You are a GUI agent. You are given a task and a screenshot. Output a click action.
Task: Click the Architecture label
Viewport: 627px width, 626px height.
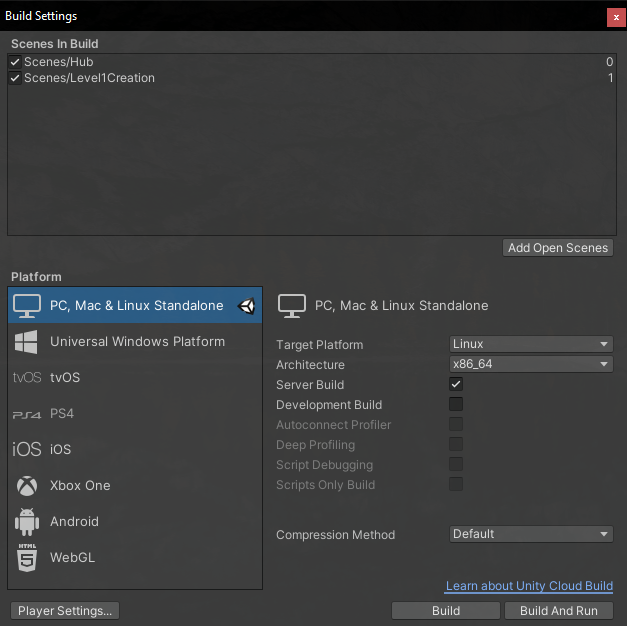coord(310,365)
